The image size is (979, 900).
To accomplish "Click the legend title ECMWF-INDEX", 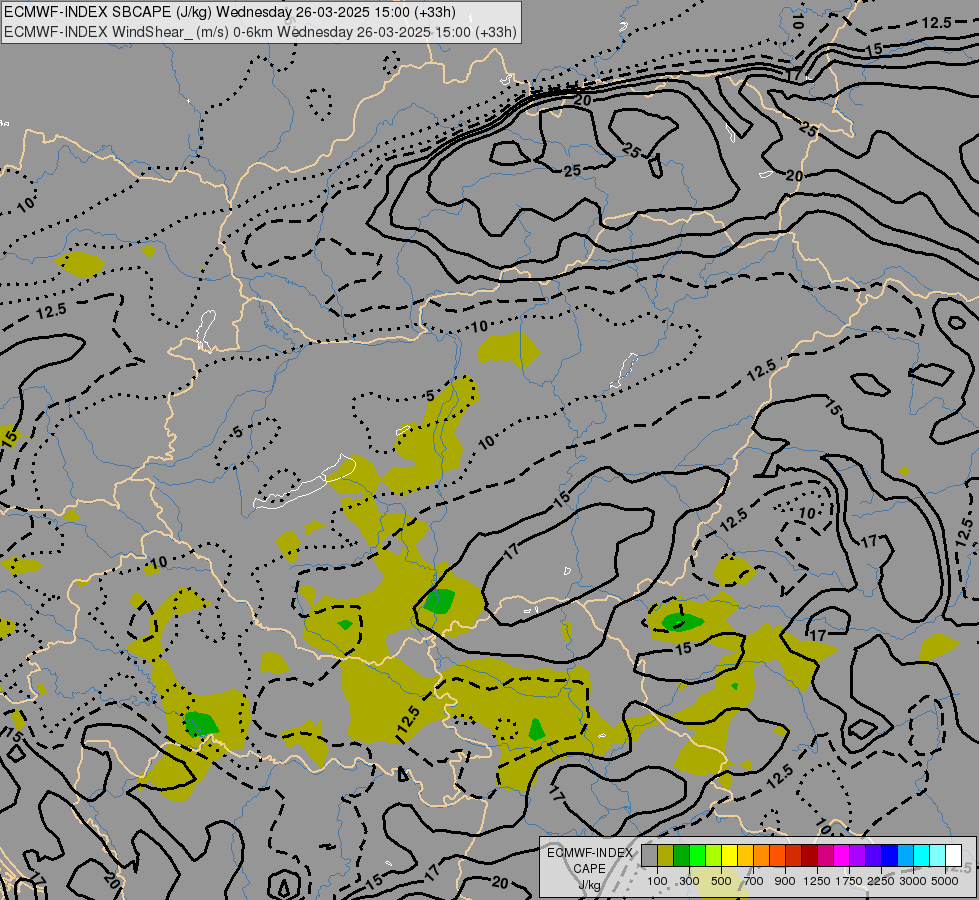I will click(590, 853).
